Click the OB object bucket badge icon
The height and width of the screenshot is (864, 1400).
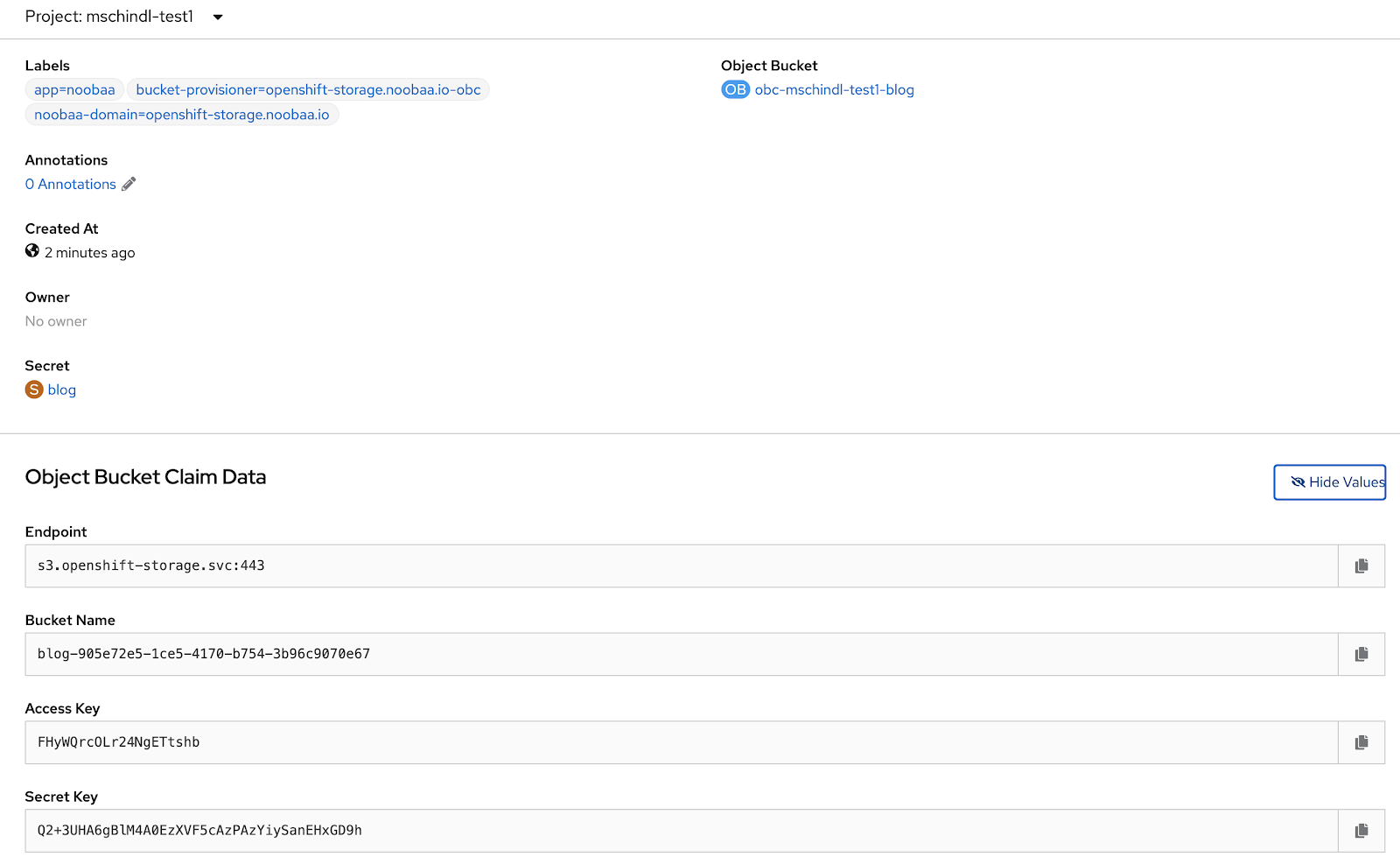point(735,90)
